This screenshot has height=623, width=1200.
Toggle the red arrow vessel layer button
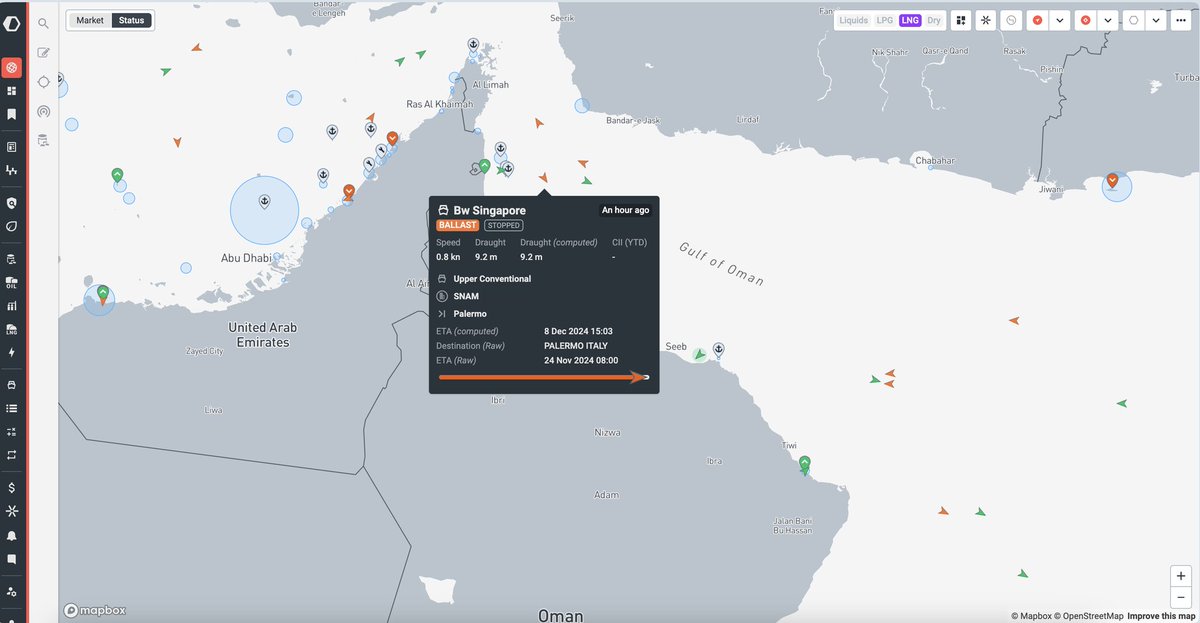point(1037,20)
